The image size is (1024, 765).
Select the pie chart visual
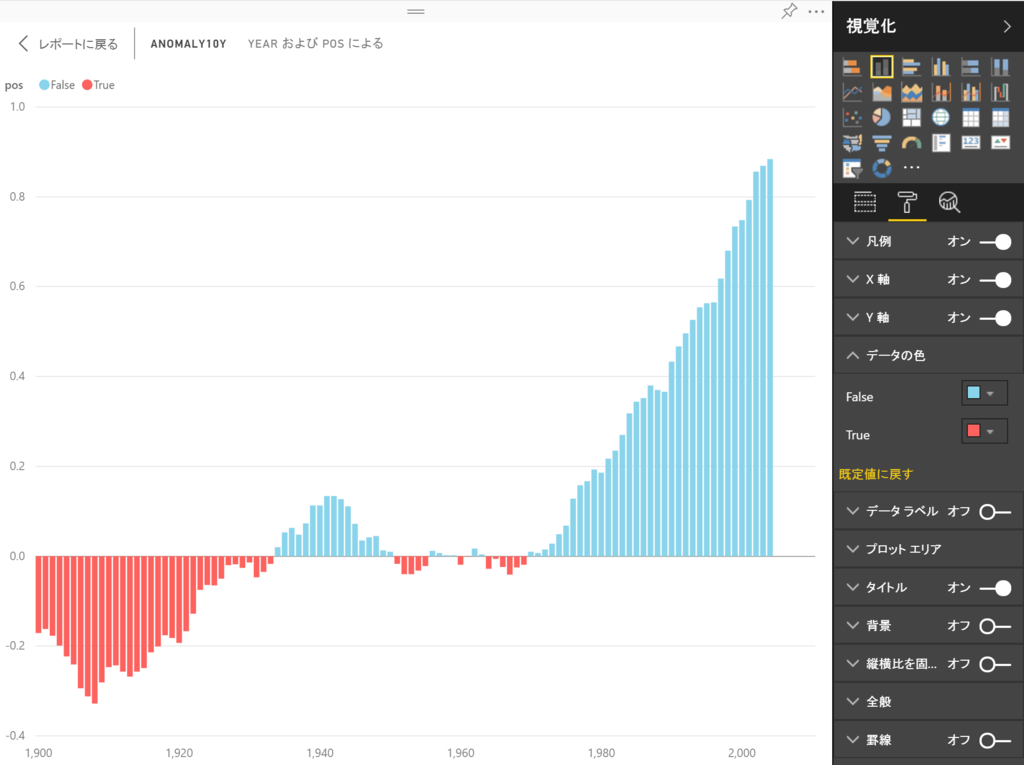[882, 118]
